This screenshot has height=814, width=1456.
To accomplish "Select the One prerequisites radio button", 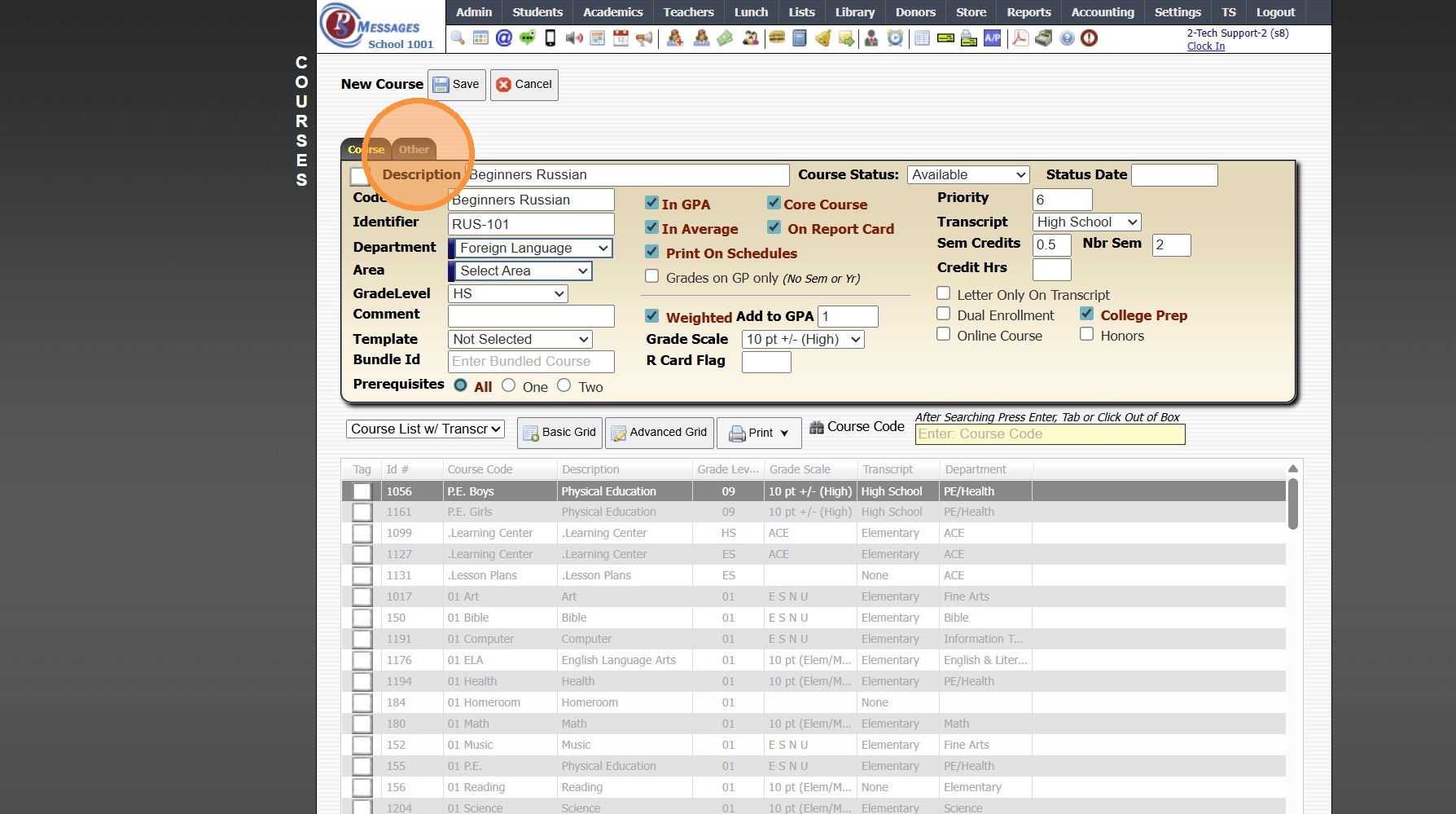I will [x=509, y=385].
